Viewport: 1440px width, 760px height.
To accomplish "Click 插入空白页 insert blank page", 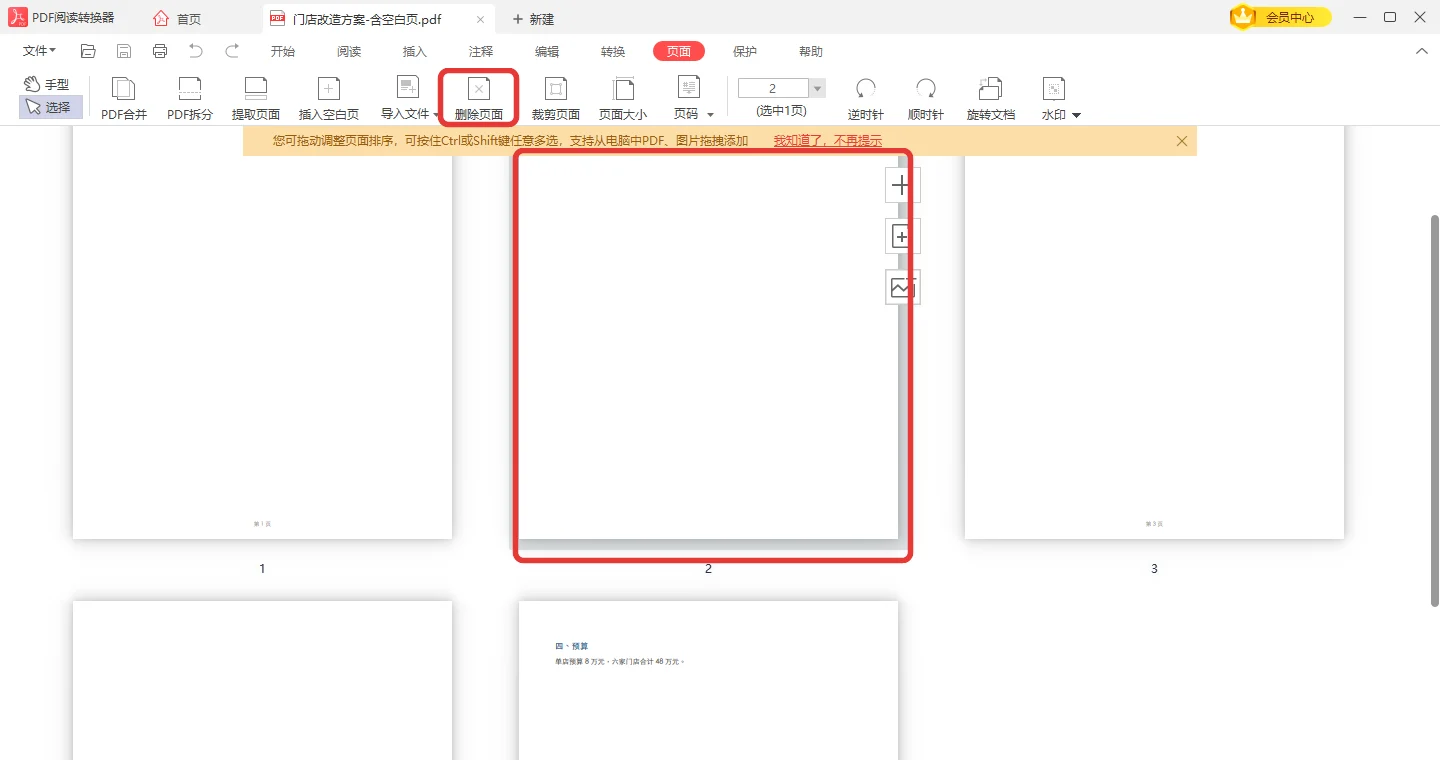I will pos(329,99).
